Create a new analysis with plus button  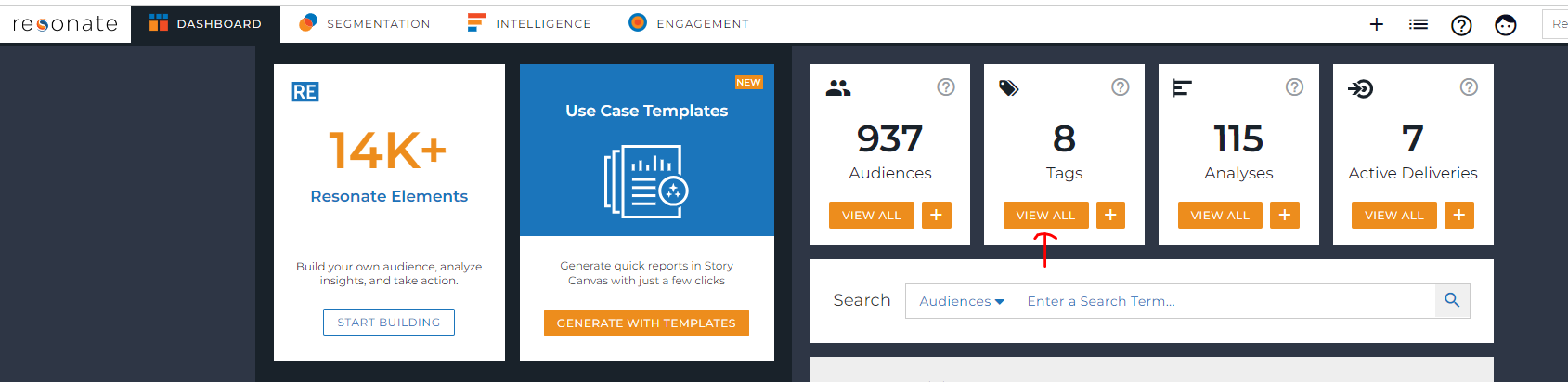tap(1285, 215)
